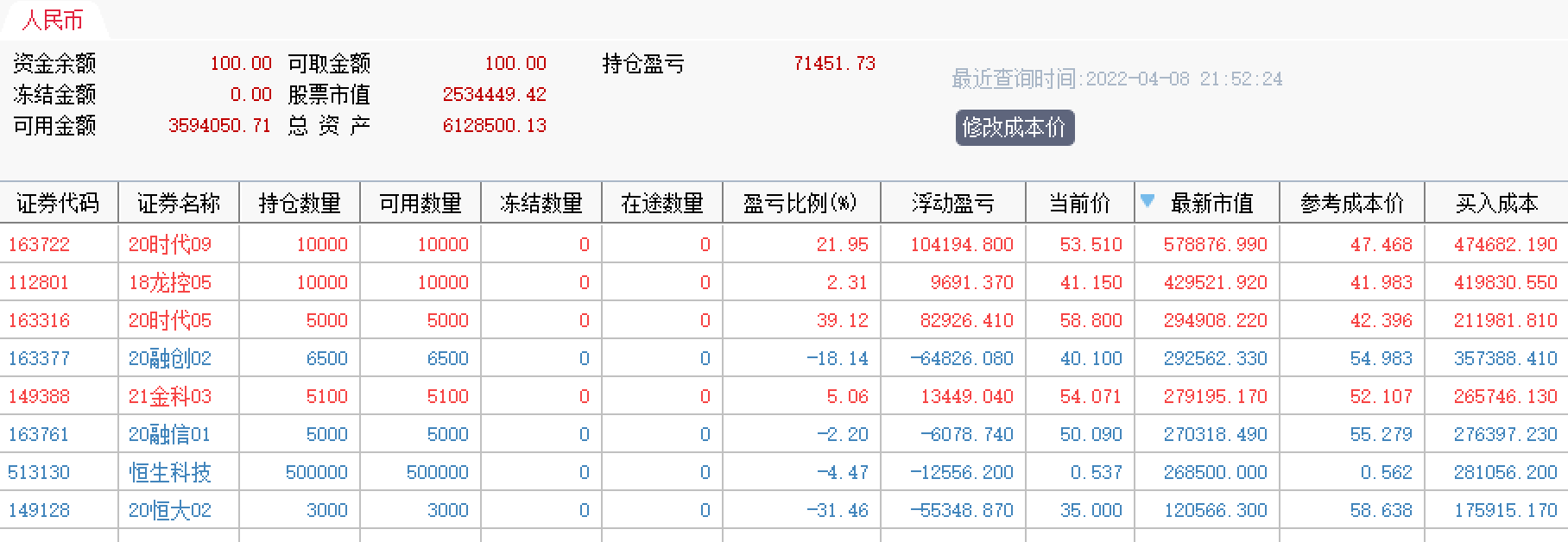The height and width of the screenshot is (542, 1568).
Task: Select the 21金科03 holding row
Action: (170, 396)
